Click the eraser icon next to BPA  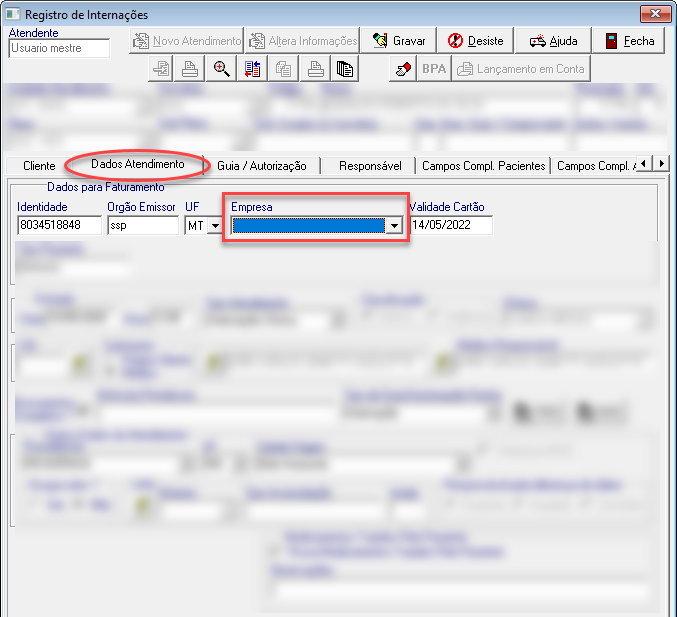pyautogui.click(x=403, y=69)
